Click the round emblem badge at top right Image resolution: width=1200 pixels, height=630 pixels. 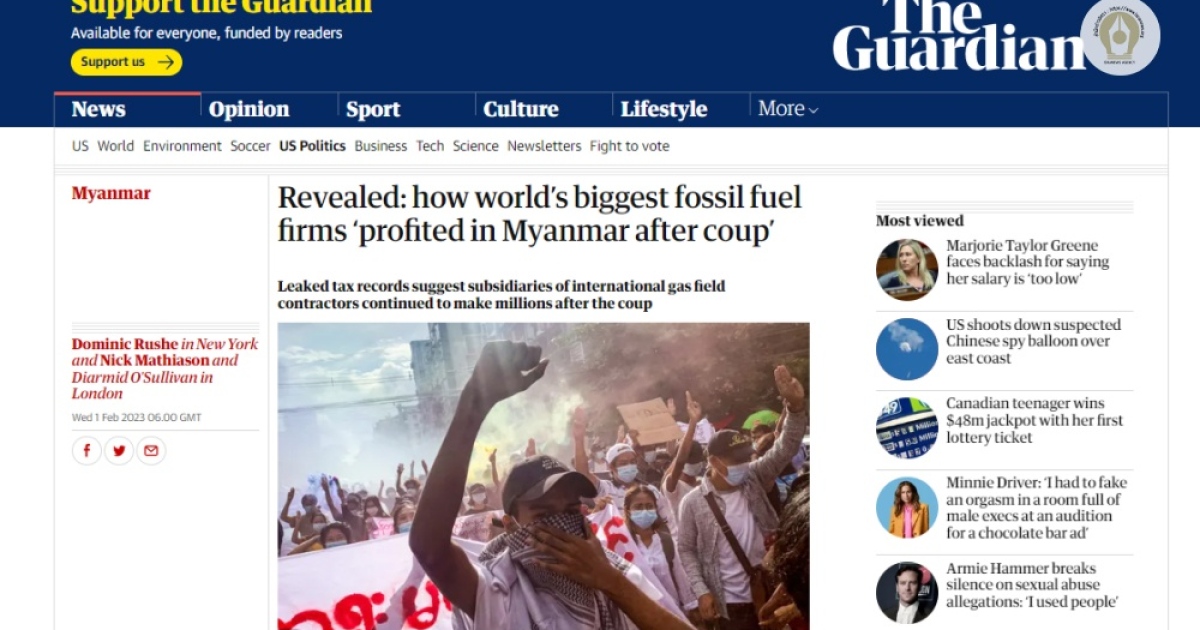pos(1120,36)
